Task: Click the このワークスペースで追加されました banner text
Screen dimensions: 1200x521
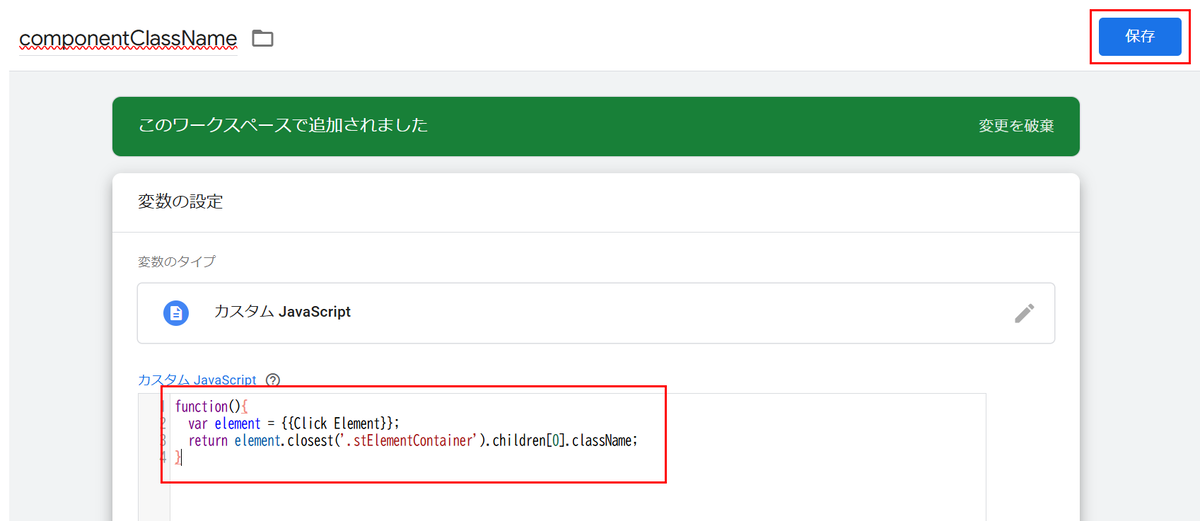Action: (x=283, y=126)
